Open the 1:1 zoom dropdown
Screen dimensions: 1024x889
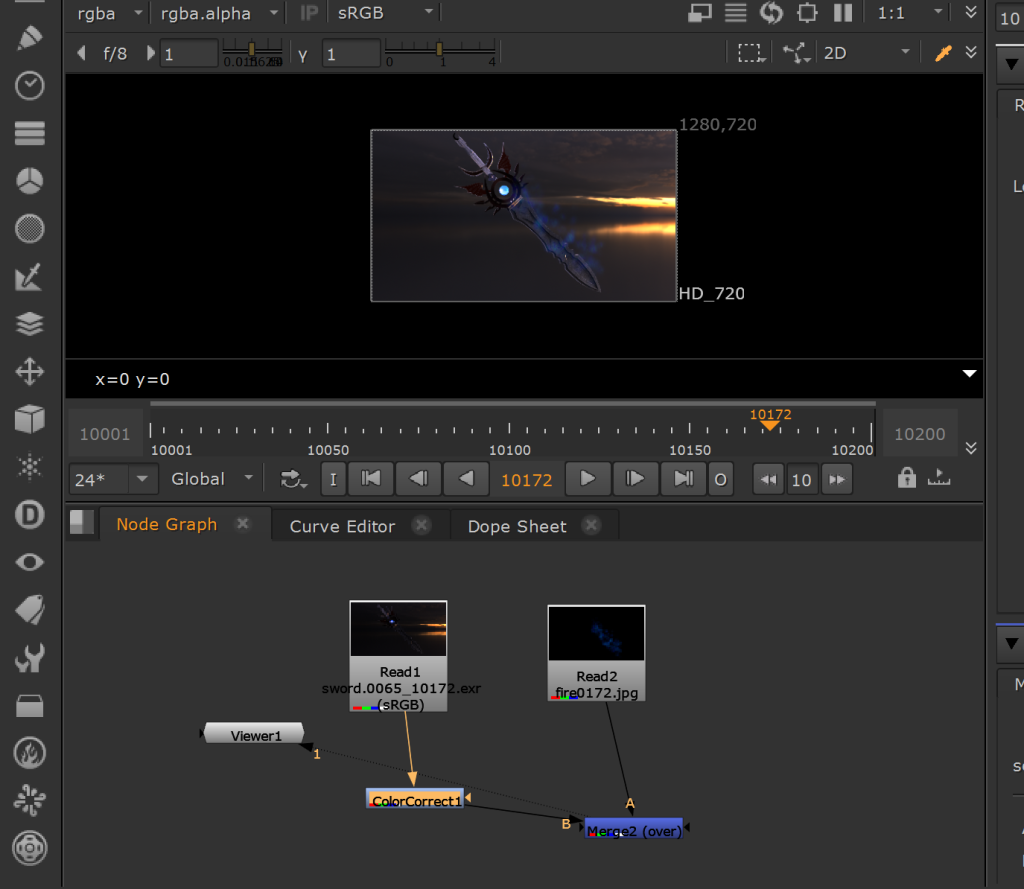[x=911, y=13]
